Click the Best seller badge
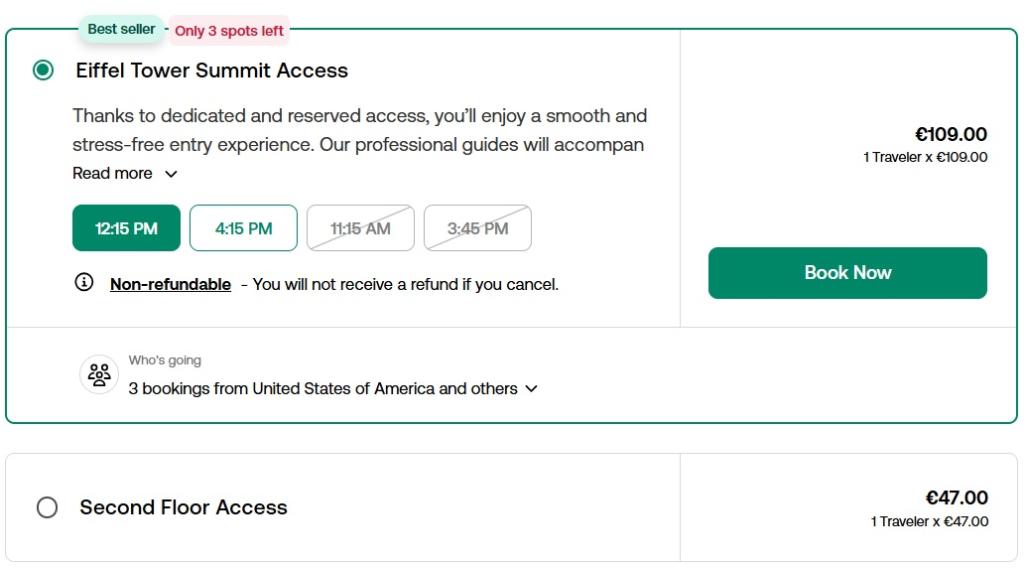 pyautogui.click(x=121, y=29)
